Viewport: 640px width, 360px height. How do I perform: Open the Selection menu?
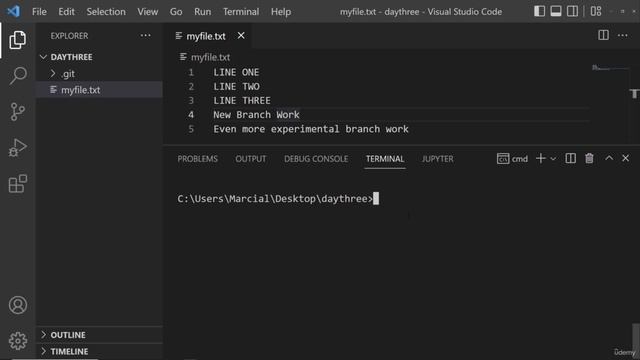[x=106, y=11]
